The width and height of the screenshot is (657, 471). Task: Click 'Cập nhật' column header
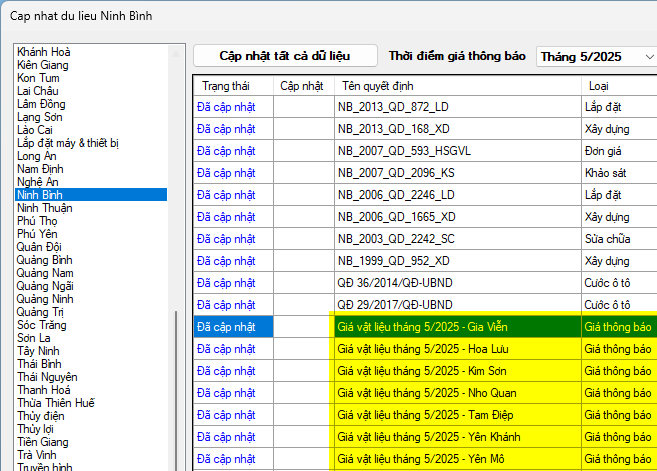click(302, 86)
